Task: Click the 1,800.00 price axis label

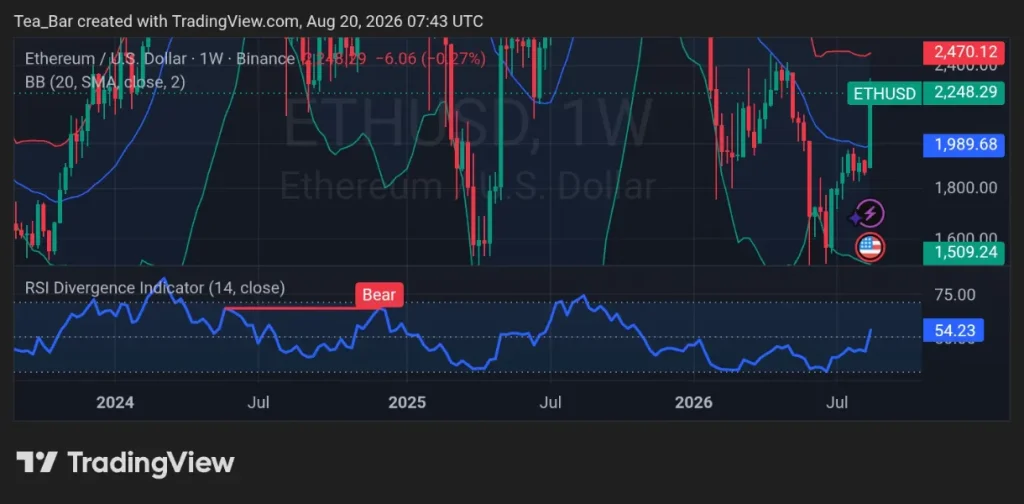Action: (966, 187)
